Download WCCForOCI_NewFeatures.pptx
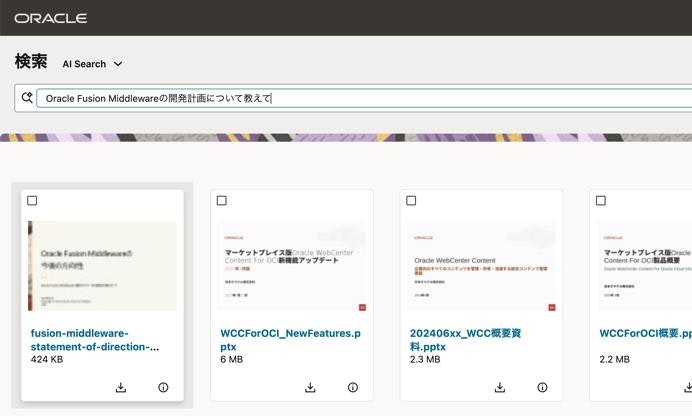Screen dimensions: 692x416 (x=310, y=387)
